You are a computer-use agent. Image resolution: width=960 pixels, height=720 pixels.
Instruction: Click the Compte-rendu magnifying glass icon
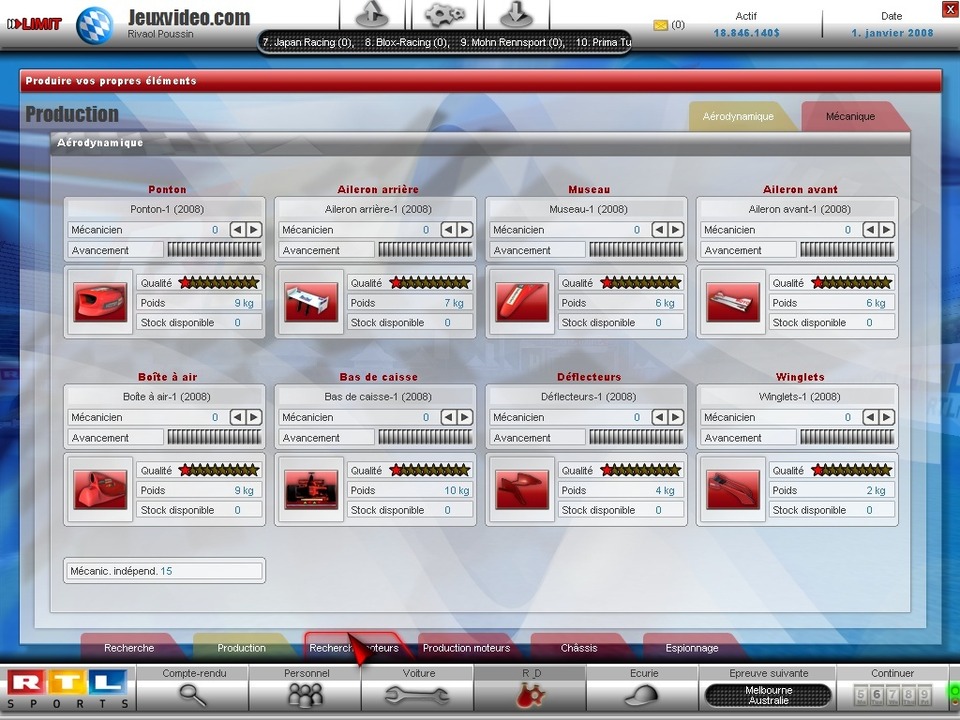coord(192,695)
